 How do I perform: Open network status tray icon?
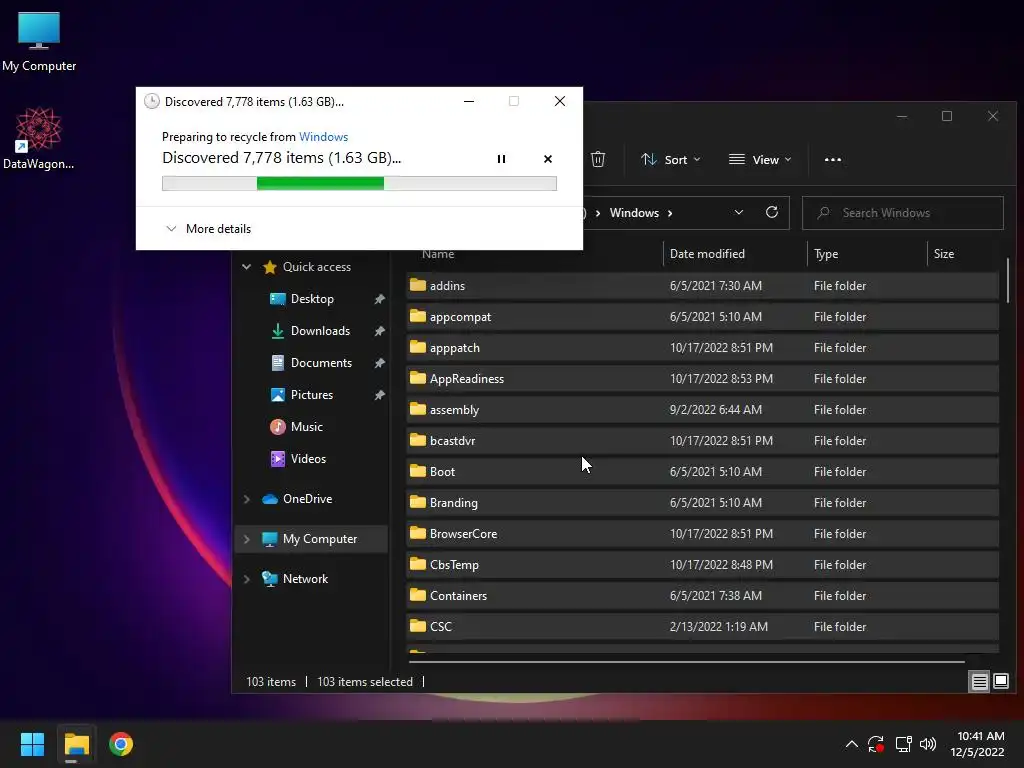point(903,744)
